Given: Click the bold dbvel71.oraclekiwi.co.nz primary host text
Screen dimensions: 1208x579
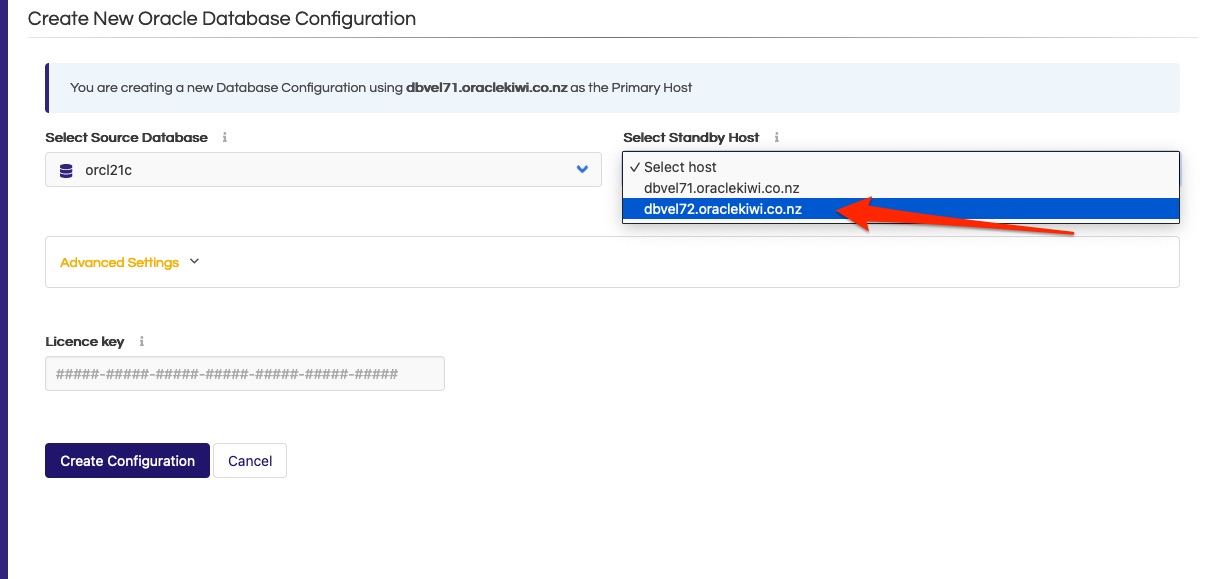Looking at the screenshot, I should 487,88.
